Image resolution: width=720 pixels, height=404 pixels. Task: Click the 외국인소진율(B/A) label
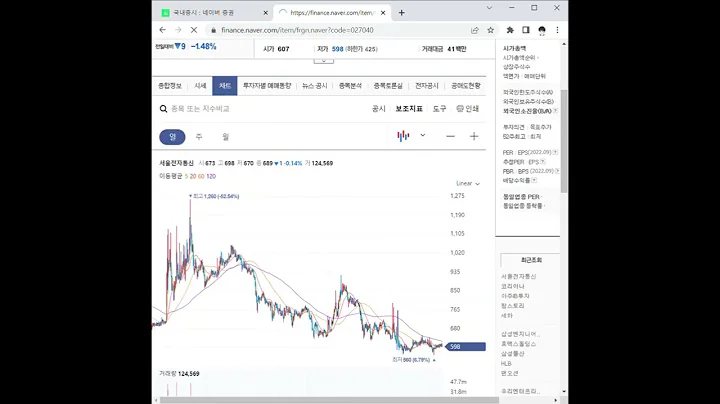527,111
